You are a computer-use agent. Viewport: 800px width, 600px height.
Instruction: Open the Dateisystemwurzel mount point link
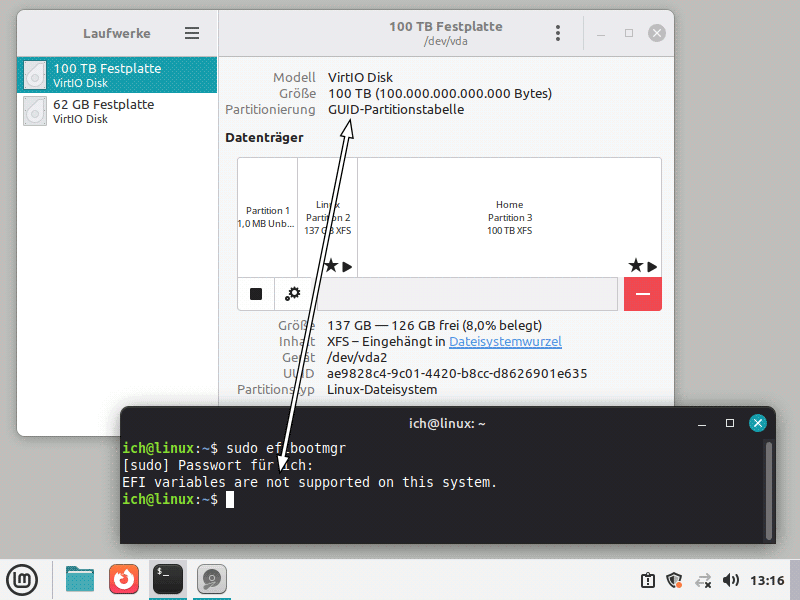505,341
